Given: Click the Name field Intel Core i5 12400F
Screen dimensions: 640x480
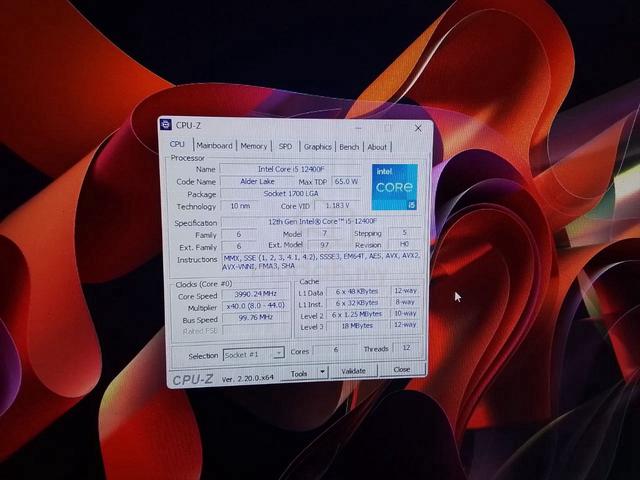Looking at the screenshot, I should click(x=291, y=169).
